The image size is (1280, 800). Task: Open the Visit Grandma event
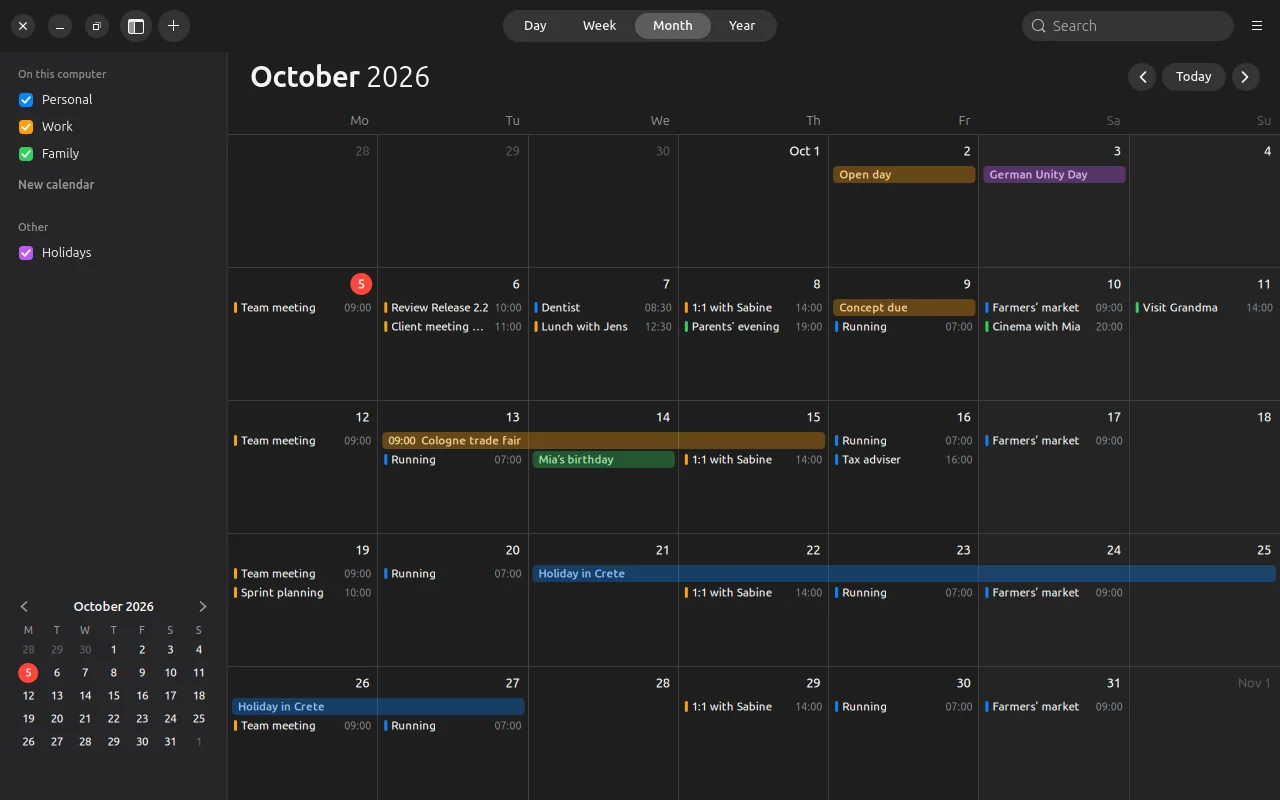click(1205, 308)
